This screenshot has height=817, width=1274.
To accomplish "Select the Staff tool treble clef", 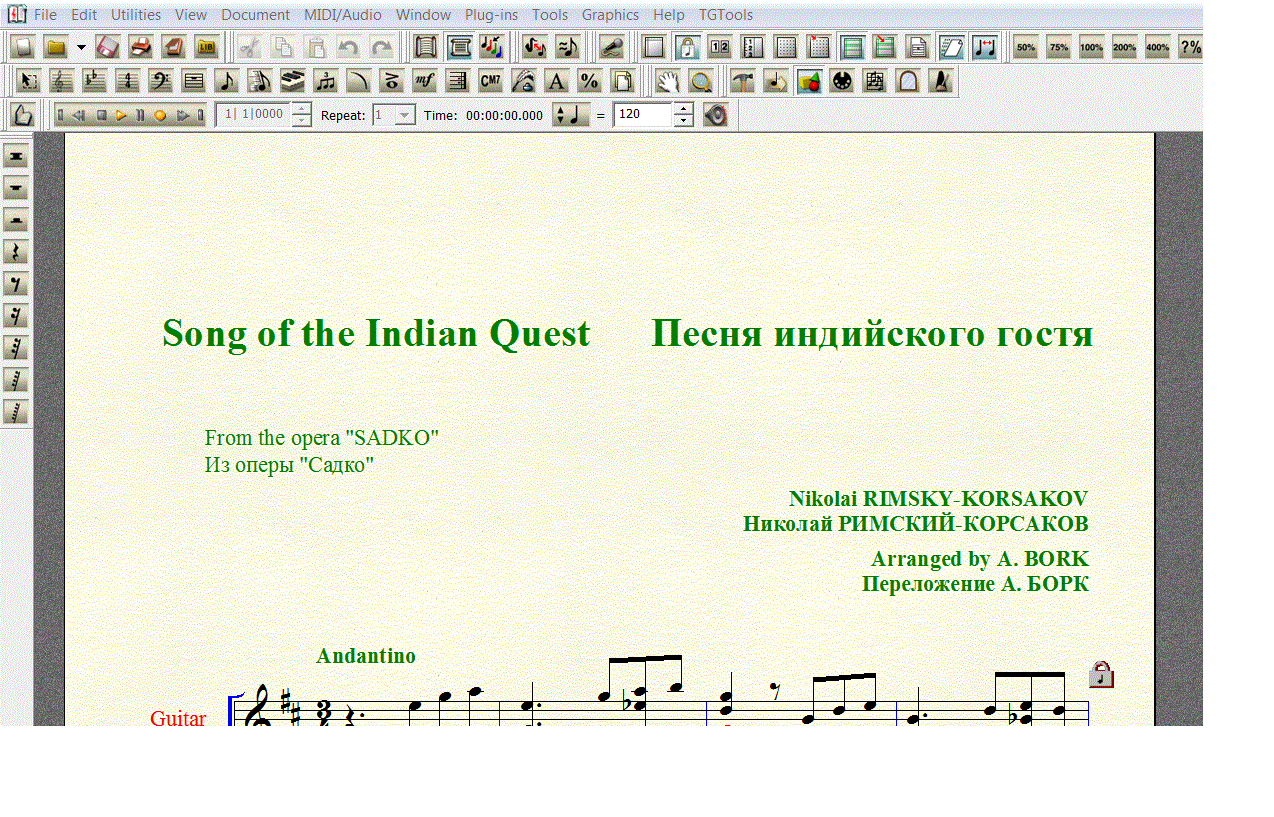I will [x=62, y=81].
